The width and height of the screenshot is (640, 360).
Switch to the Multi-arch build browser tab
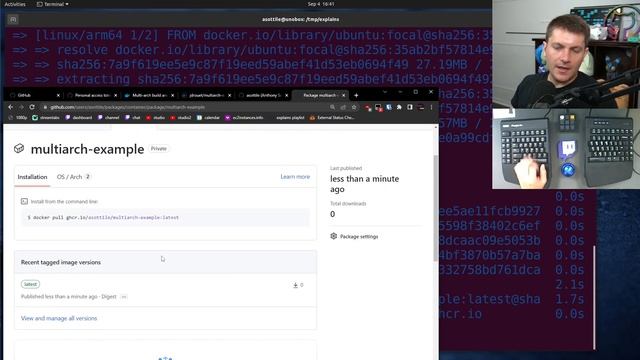pyautogui.click(x=149, y=95)
